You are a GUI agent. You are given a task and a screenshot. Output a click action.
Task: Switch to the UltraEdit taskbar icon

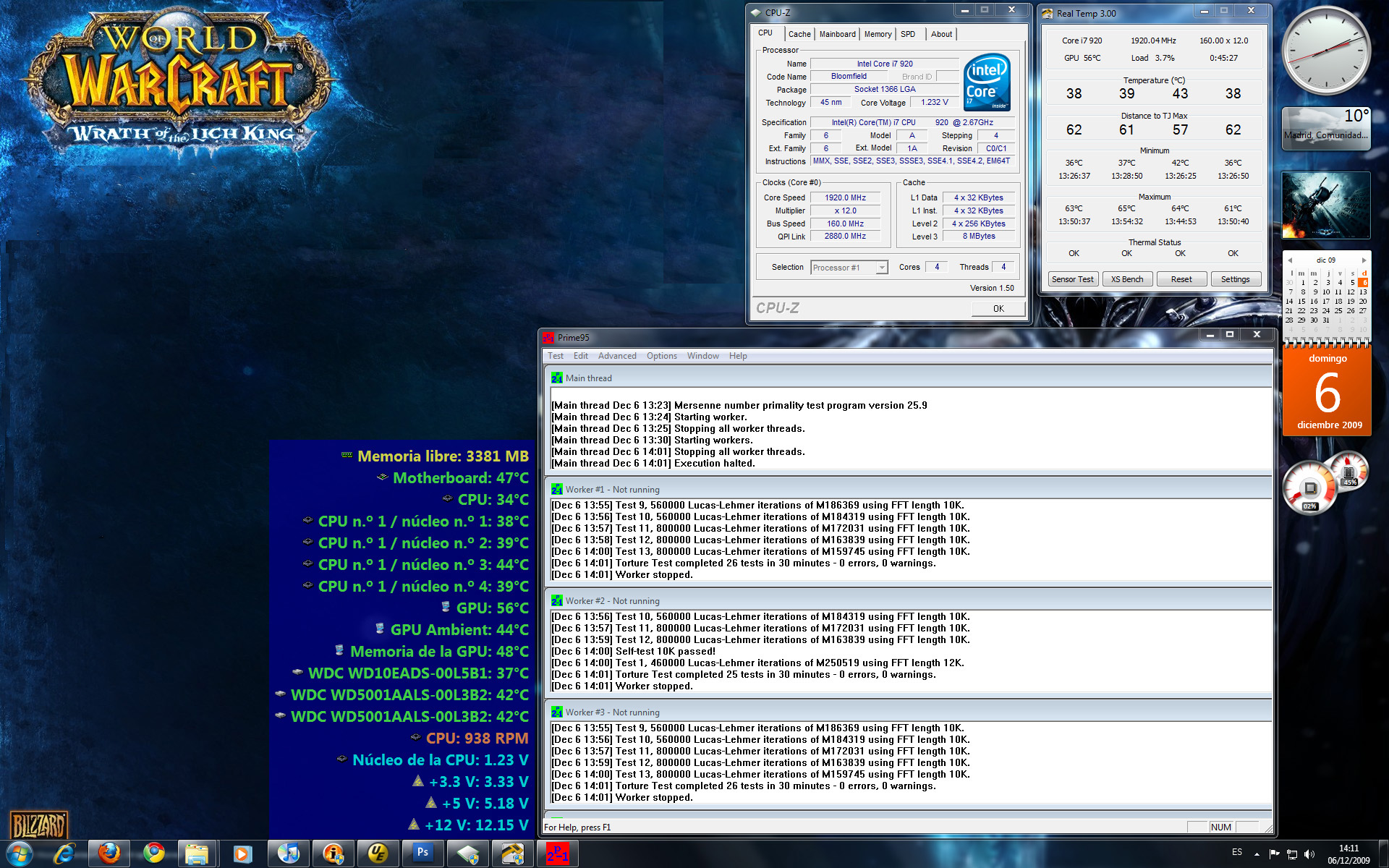click(x=378, y=854)
